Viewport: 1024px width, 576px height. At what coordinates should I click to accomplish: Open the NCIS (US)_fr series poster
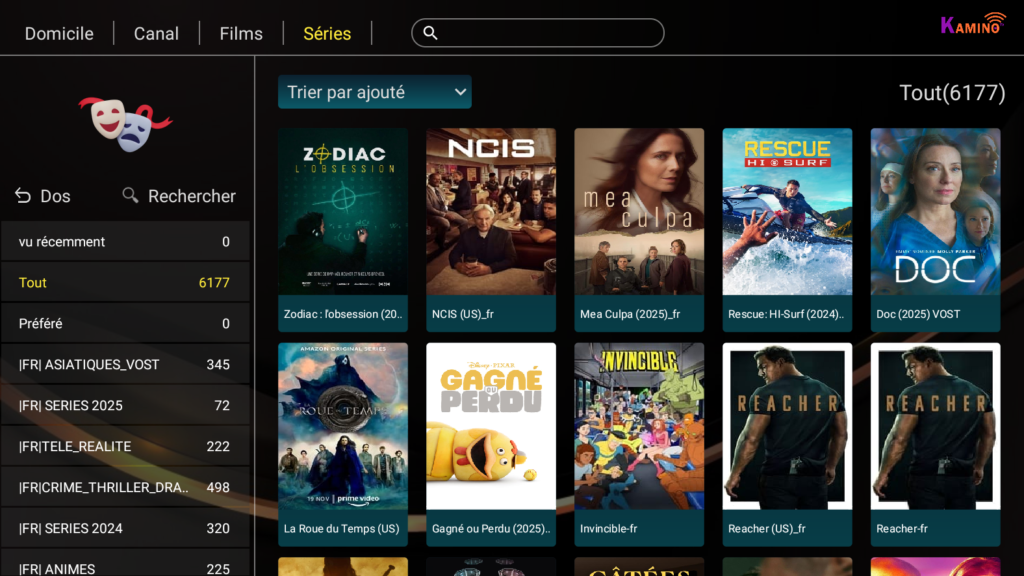point(491,229)
